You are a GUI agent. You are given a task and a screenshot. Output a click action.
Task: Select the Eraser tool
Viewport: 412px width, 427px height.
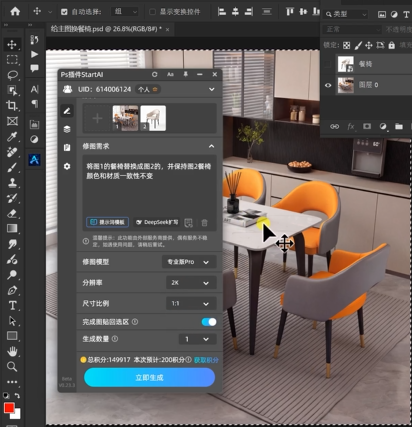[x=12, y=213]
